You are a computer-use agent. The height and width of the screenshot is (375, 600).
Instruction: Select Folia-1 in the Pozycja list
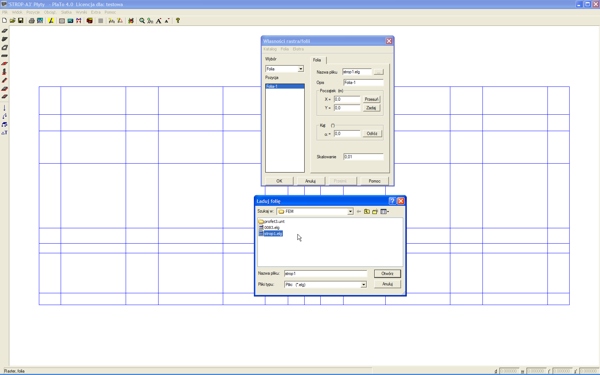click(x=285, y=86)
